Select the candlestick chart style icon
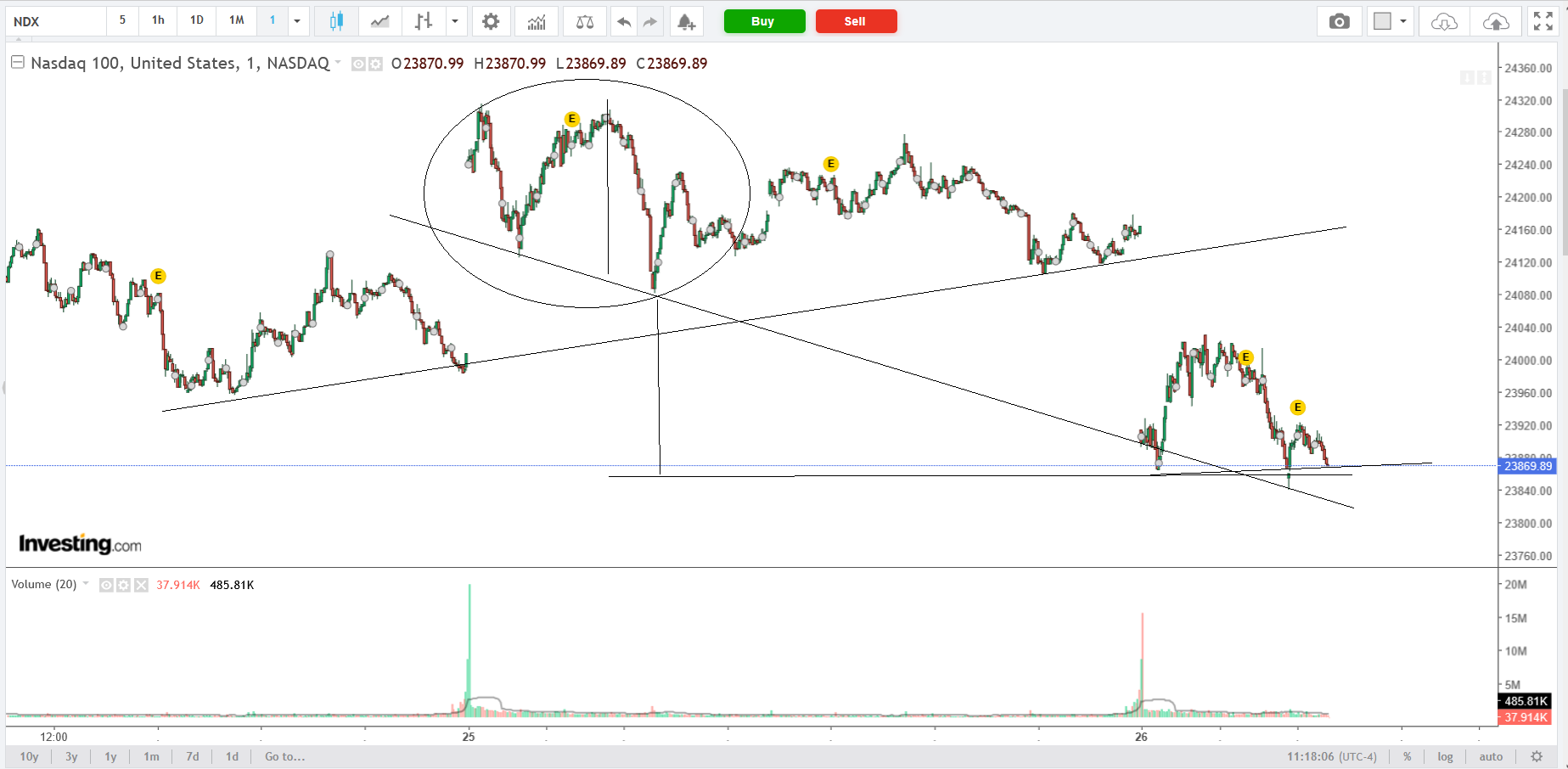The image size is (1568, 769). 336,21
